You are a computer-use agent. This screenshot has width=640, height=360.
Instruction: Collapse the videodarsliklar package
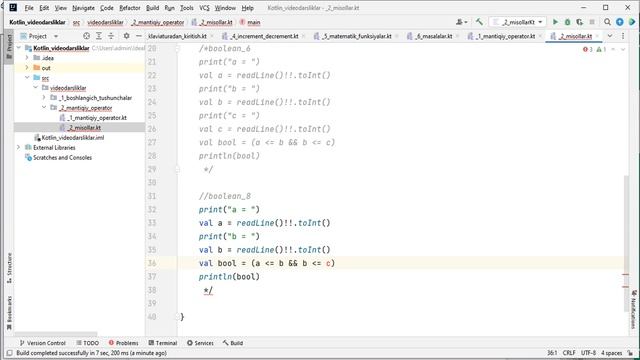pyautogui.click(x=36, y=88)
